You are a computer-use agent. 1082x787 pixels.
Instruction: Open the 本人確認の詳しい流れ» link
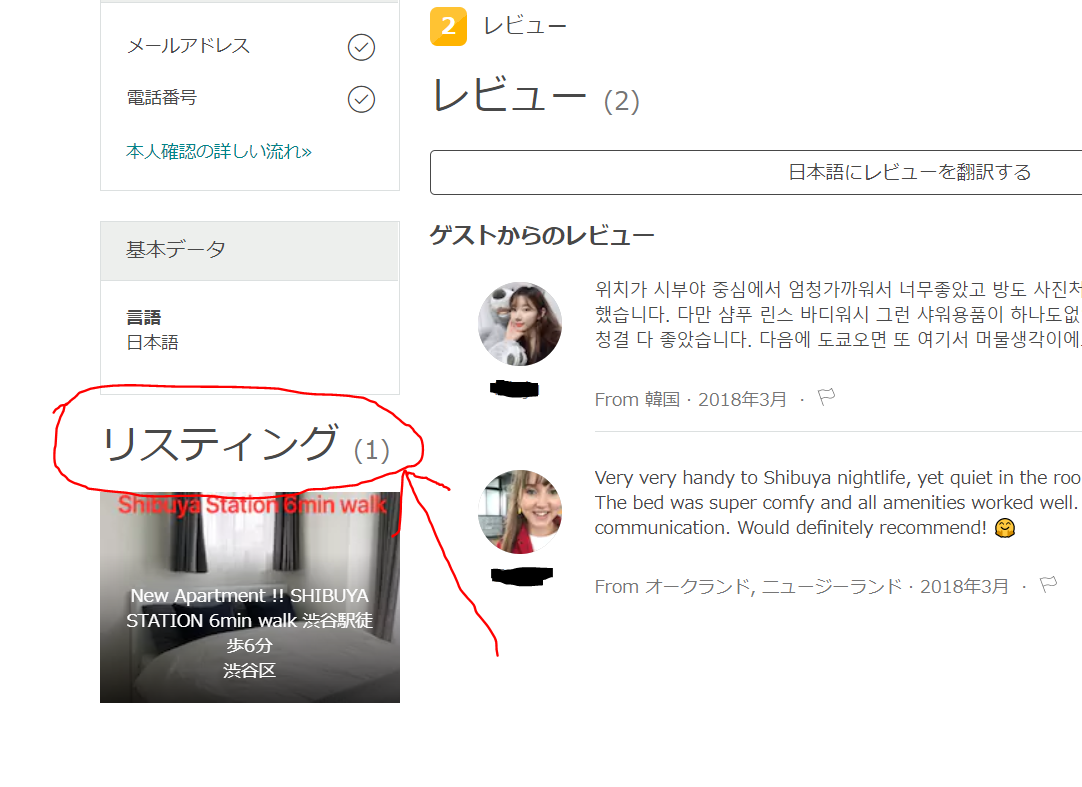click(x=219, y=152)
